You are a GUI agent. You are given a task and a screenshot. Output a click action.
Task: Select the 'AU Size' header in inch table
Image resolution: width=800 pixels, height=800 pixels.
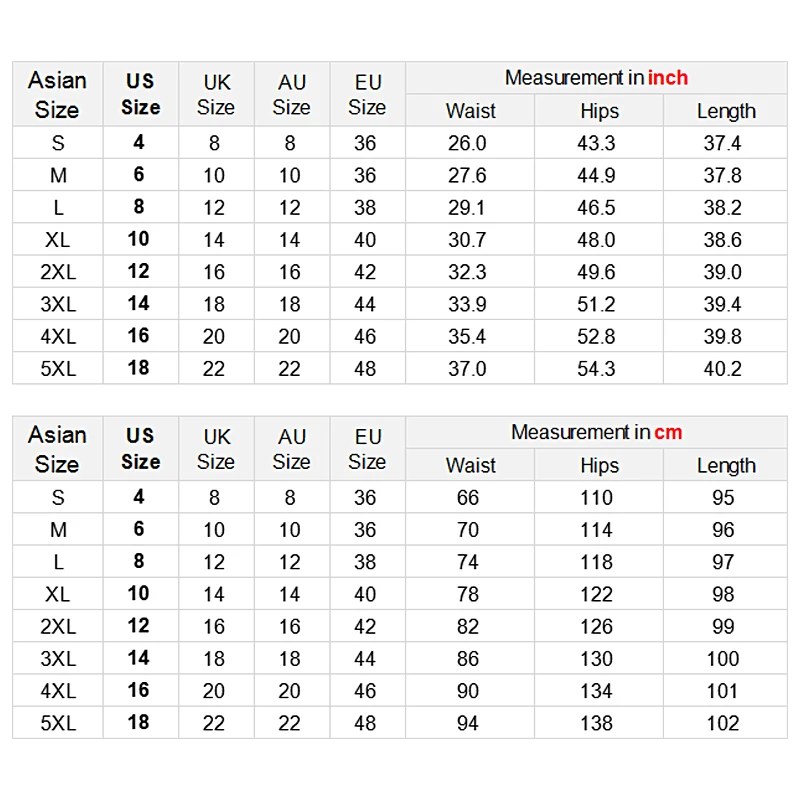pos(291,95)
